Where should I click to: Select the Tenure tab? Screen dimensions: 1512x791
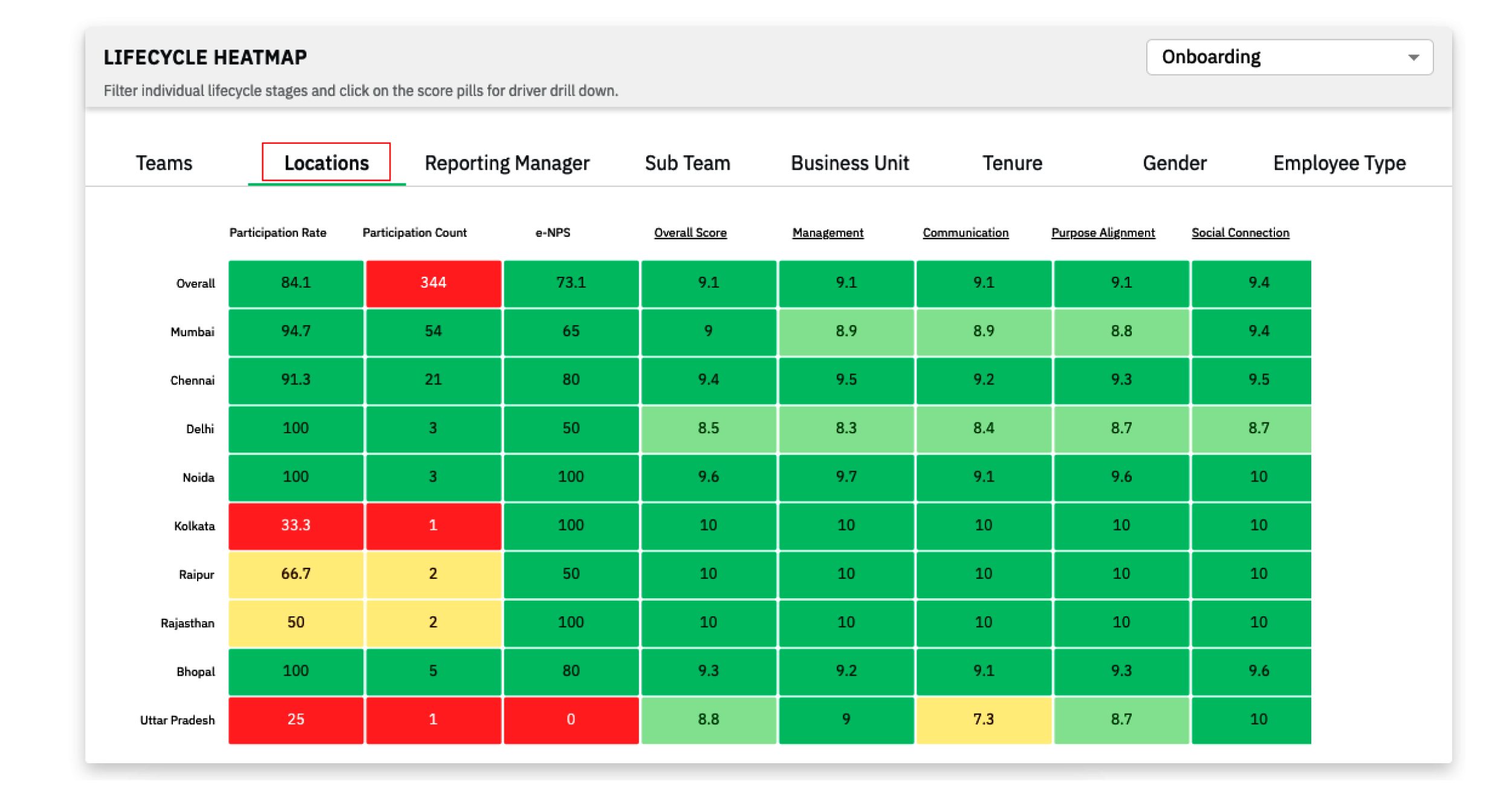1012,163
